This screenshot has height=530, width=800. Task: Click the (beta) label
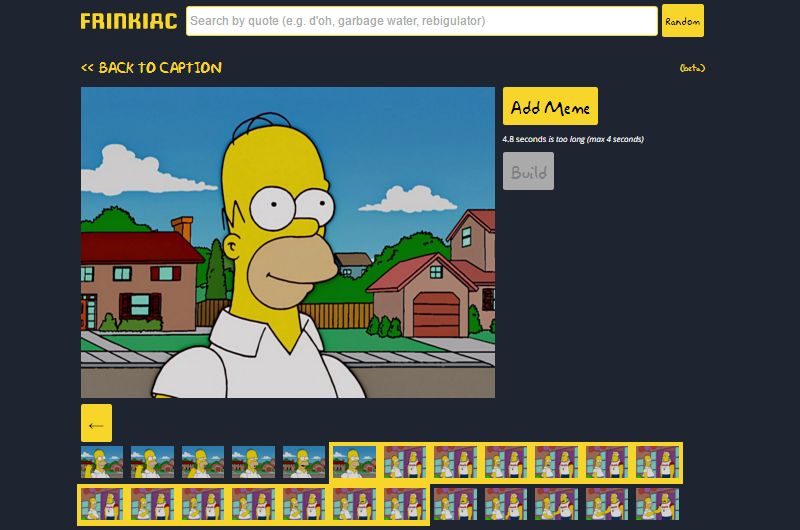point(692,68)
